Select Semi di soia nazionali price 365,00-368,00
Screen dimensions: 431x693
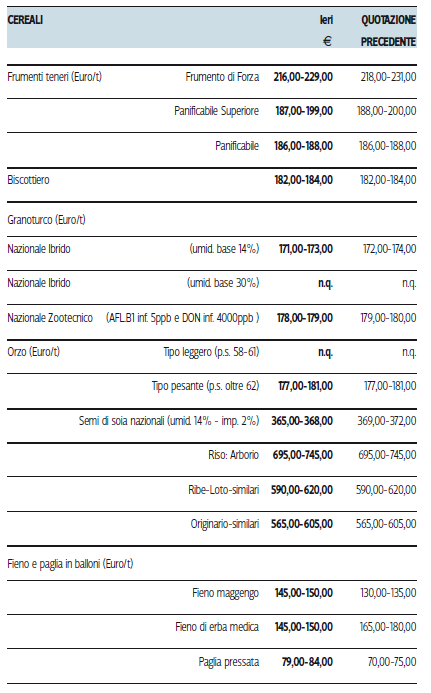(302, 421)
